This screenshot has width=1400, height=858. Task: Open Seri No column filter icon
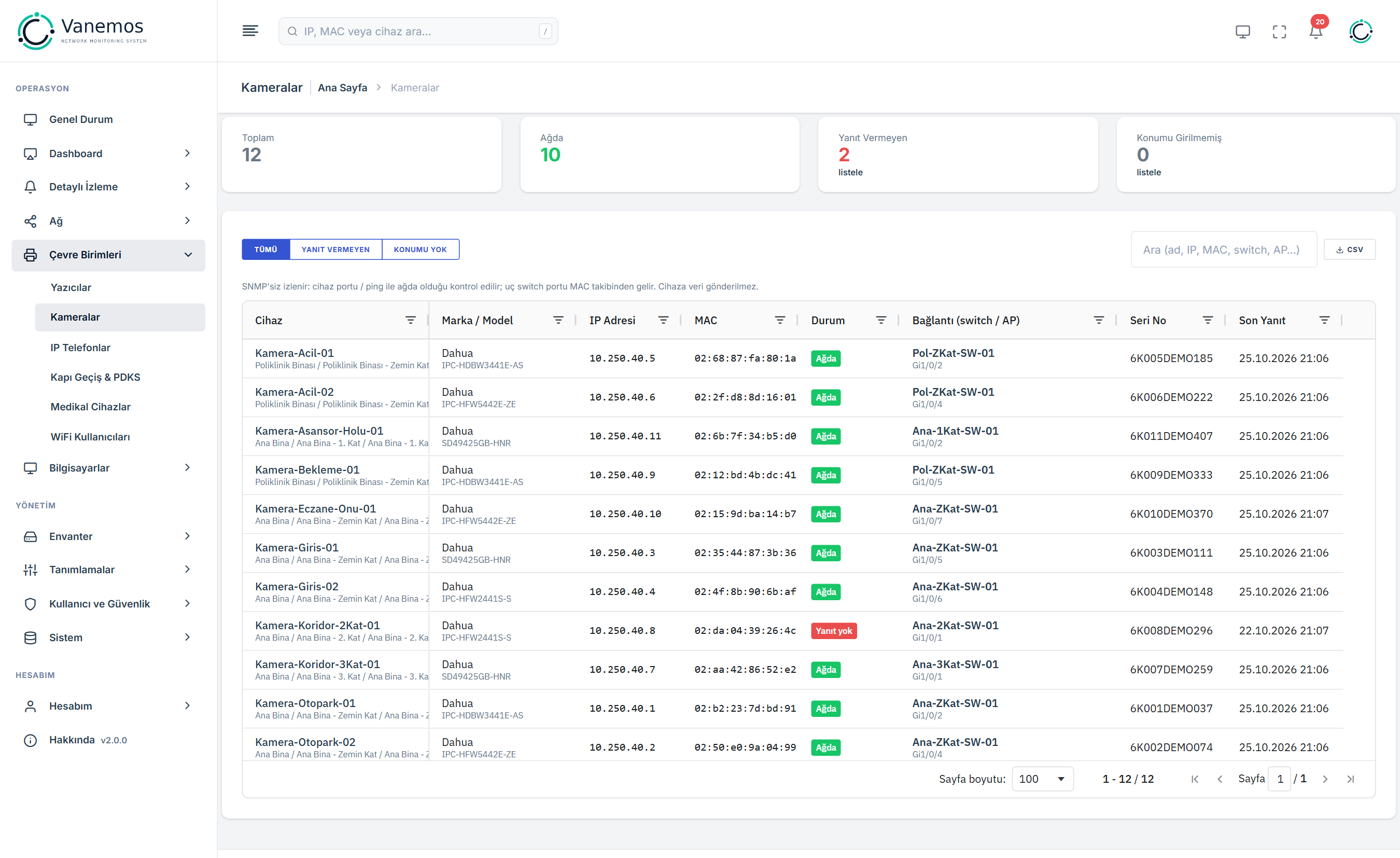[1208, 320]
